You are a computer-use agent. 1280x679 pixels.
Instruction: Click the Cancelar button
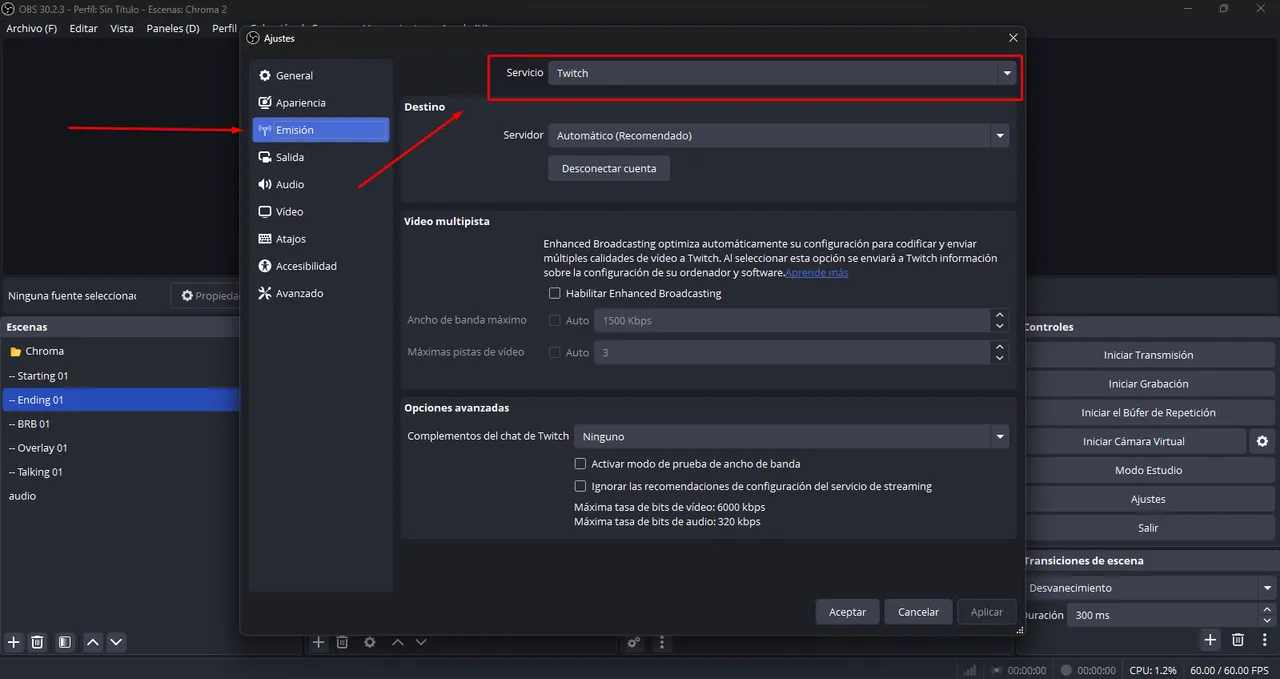[918, 612]
